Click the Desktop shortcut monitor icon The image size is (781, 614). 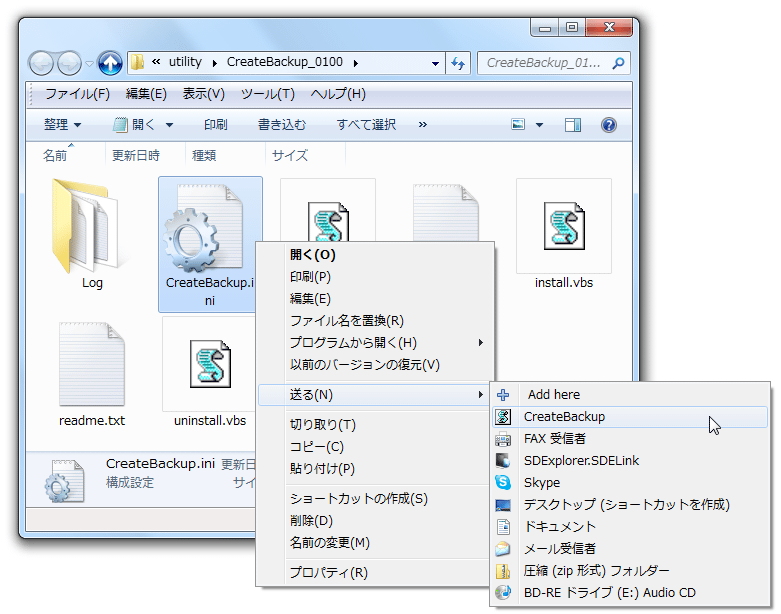point(503,505)
